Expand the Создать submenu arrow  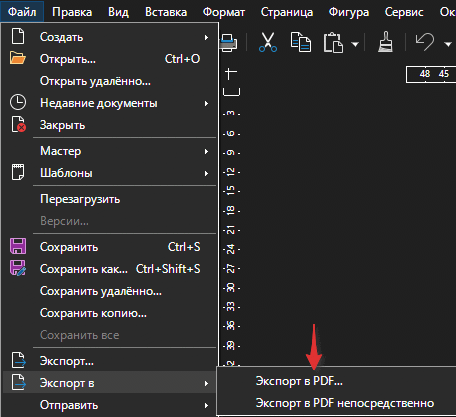tap(206, 37)
